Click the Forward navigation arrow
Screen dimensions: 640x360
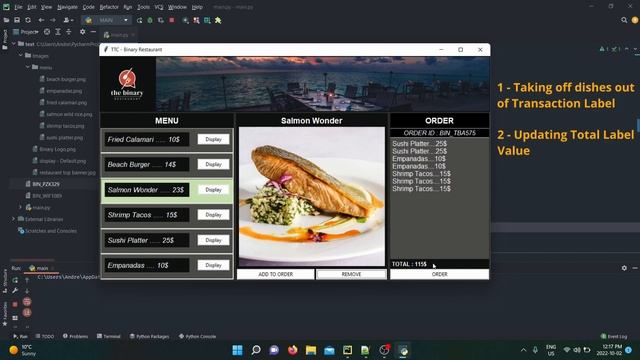[53, 20]
